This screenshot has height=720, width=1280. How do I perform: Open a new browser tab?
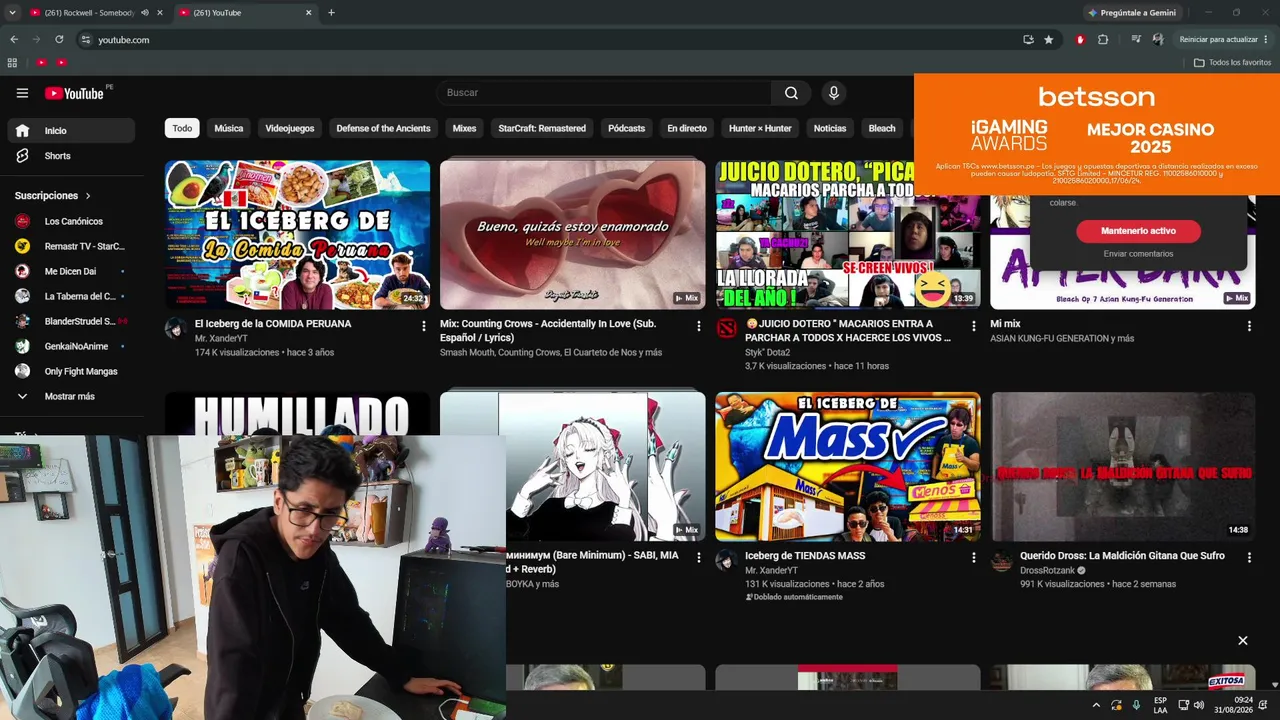point(331,13)
